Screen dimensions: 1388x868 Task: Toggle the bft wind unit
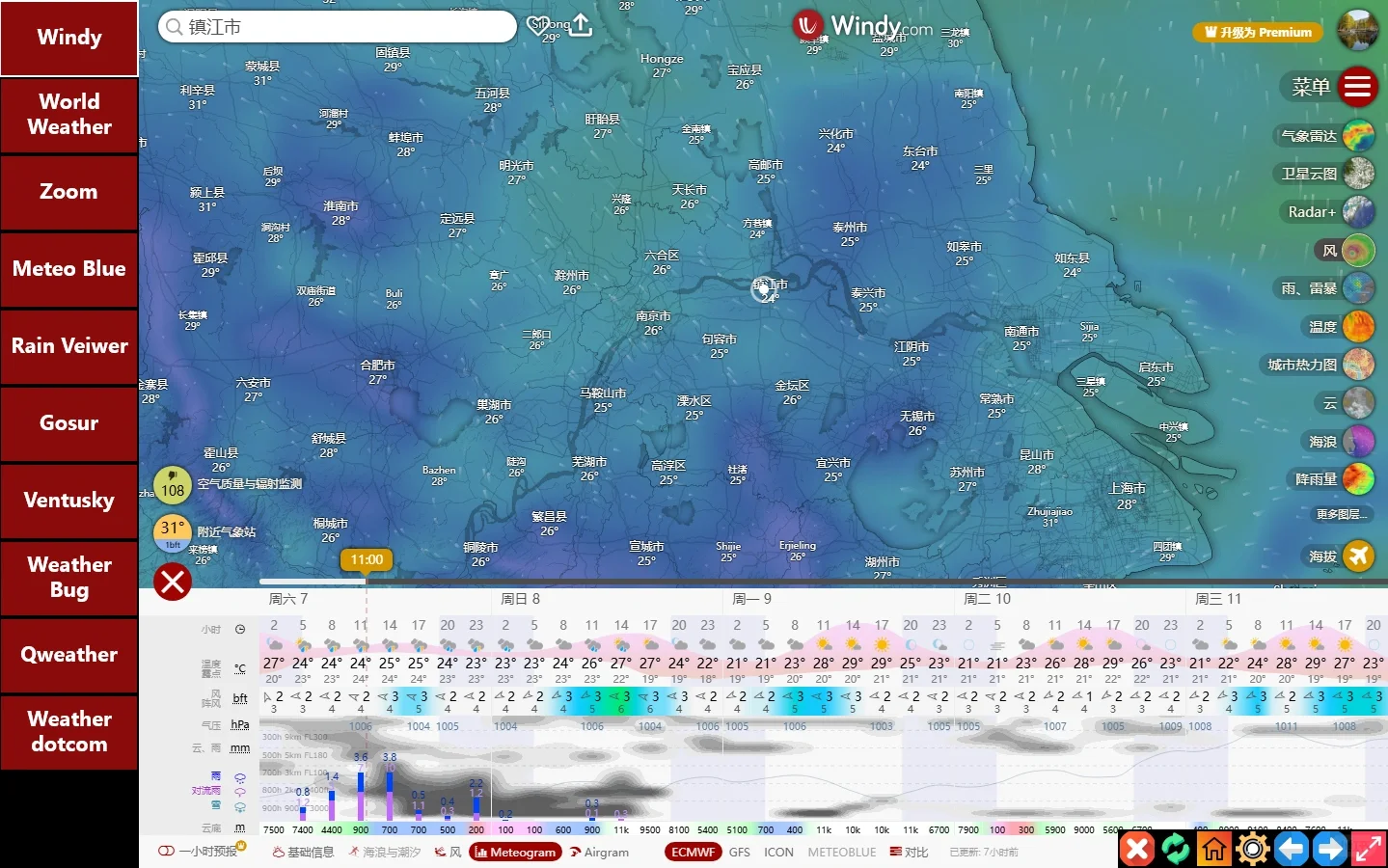click(x=240, y=698)
